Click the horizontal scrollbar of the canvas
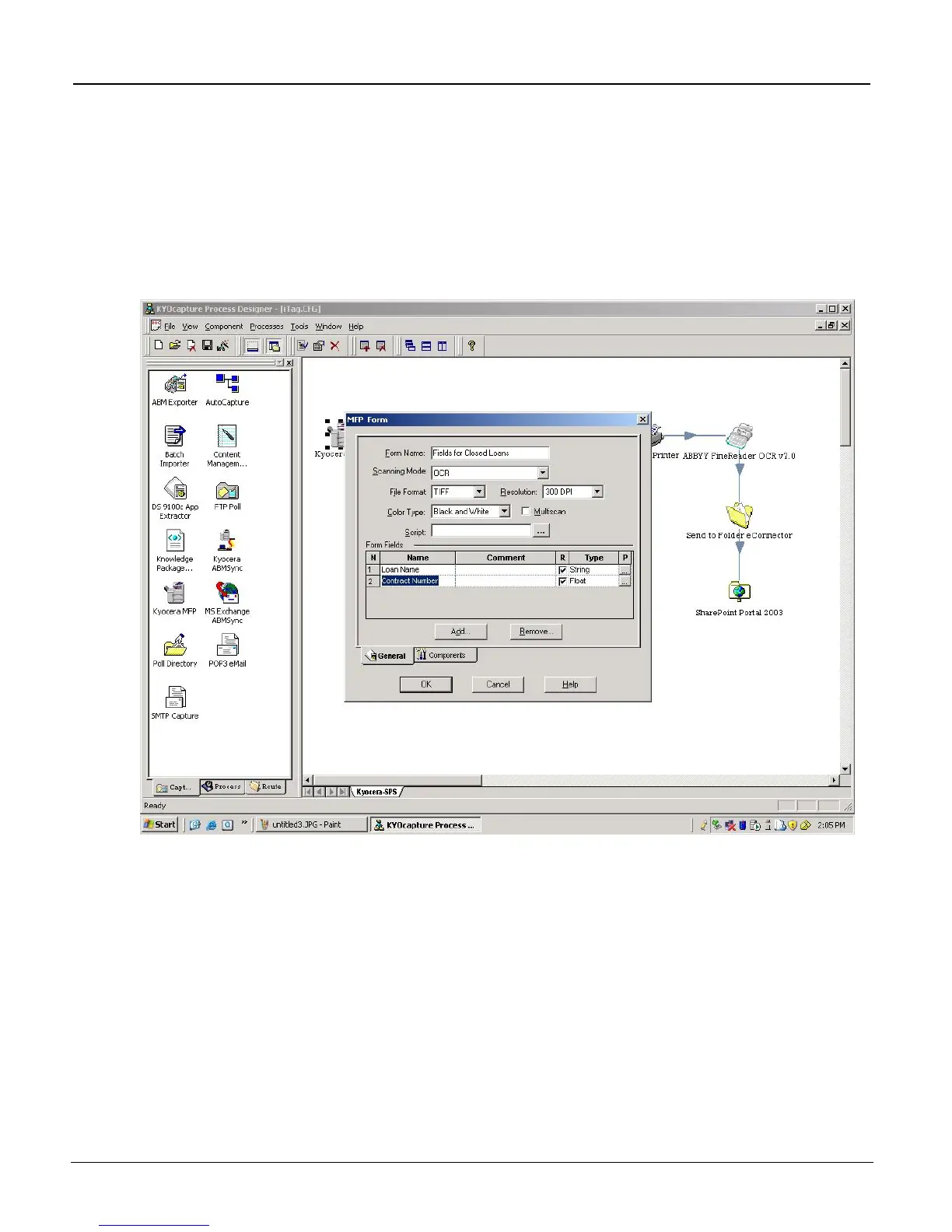 pos(572,780)
